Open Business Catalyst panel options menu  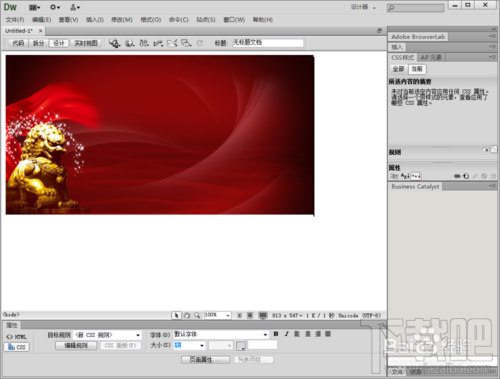click(492, 186)
